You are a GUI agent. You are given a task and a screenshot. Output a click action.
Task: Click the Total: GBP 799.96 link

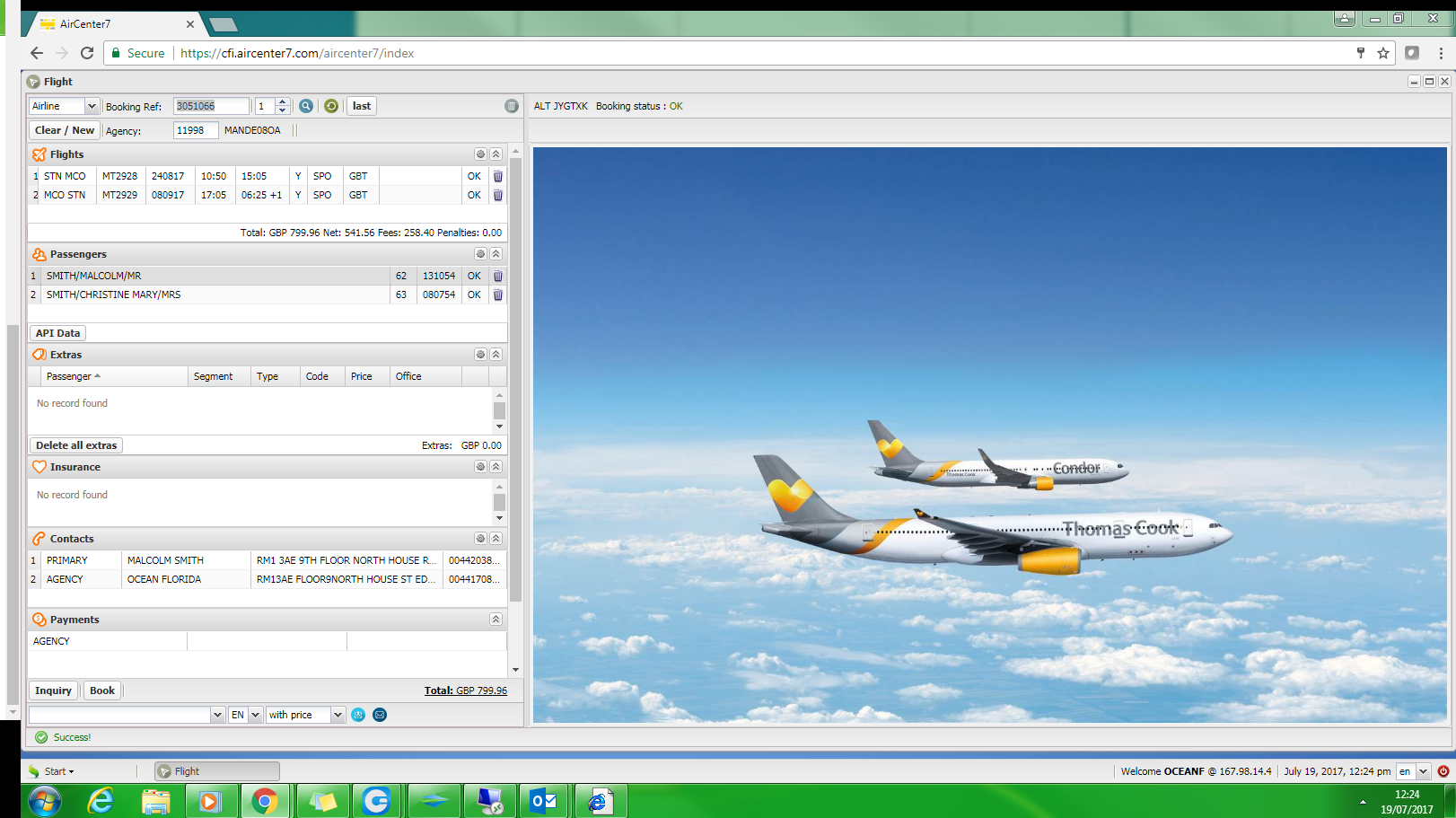pos(466,690)
